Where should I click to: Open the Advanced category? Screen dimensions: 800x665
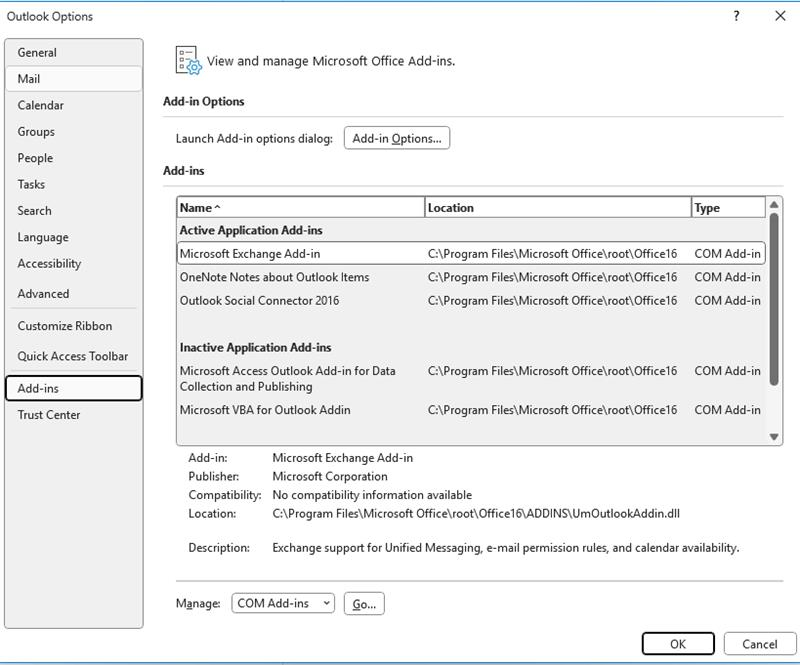[73, 294]
